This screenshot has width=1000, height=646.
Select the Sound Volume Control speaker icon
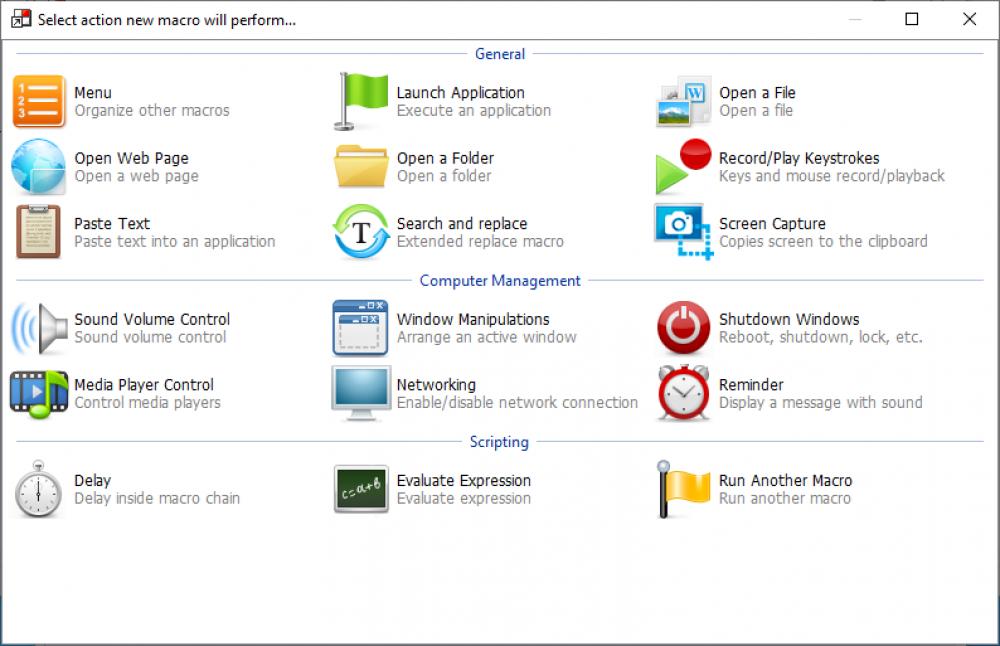pos(38,327)
